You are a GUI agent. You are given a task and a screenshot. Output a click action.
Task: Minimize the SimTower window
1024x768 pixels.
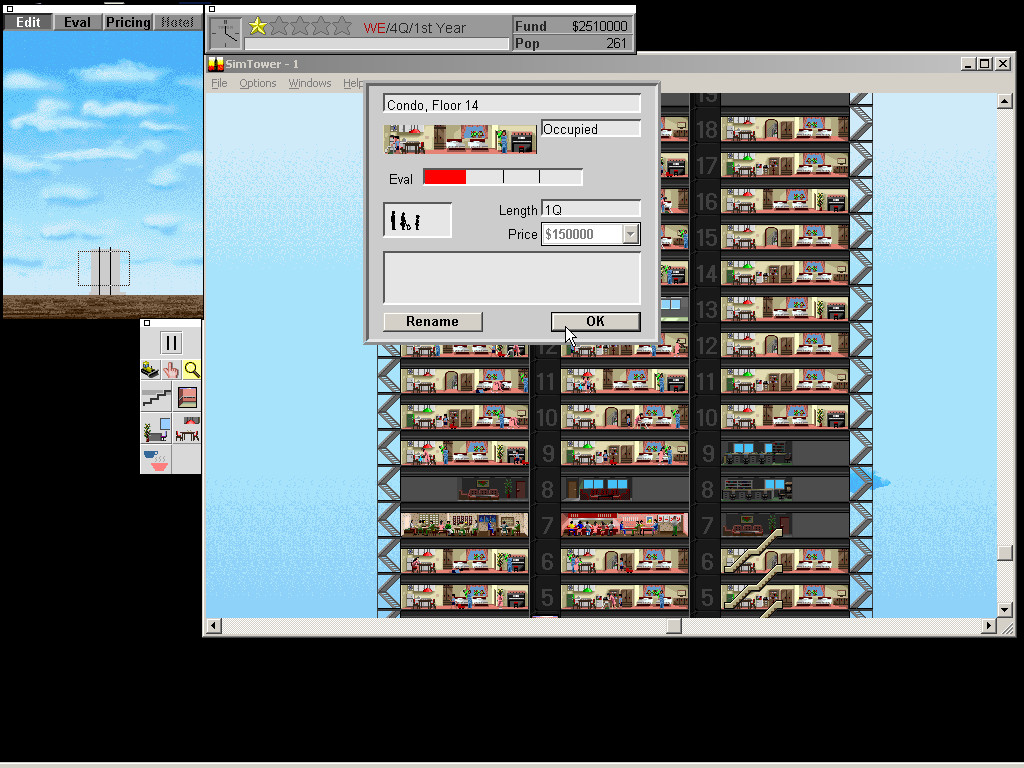click(969, 63)
